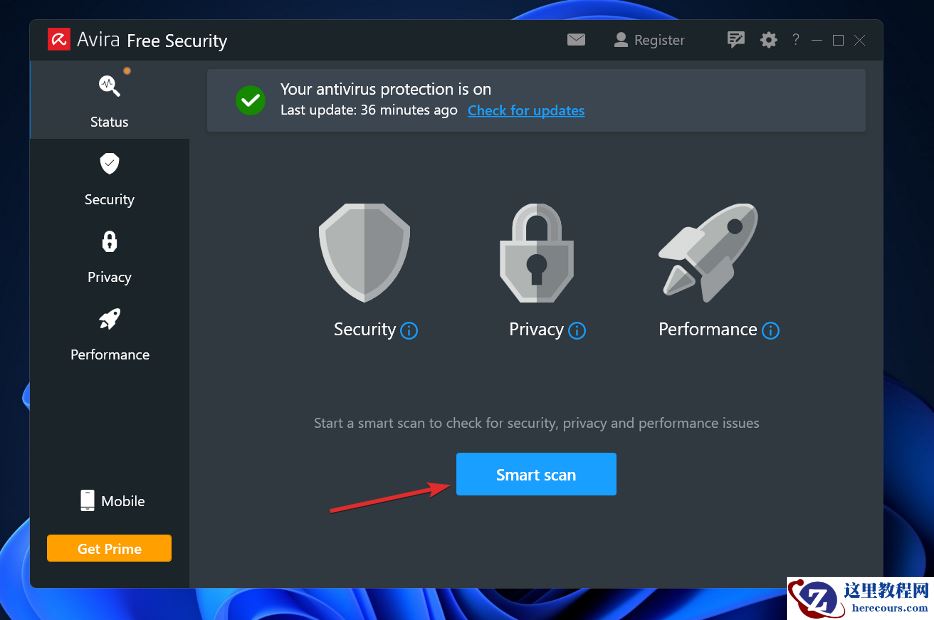Click Register to create an account
Image resolution: width=934 pixels, height=620 pixels.
pyautogui.click(x=648, y=40)
